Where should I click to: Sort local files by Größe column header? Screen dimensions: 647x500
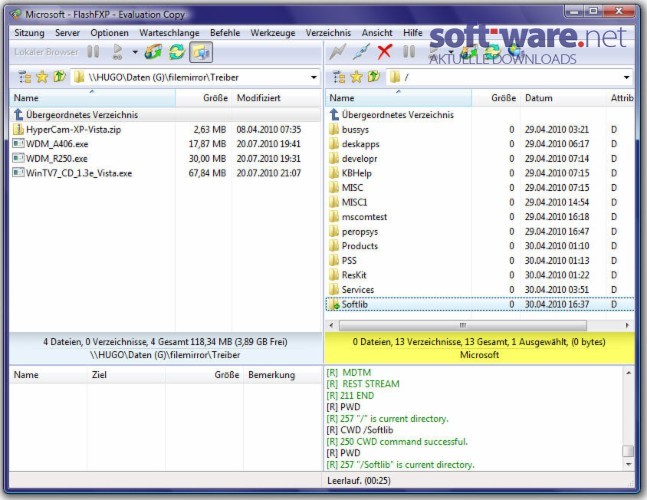point(203,98)
